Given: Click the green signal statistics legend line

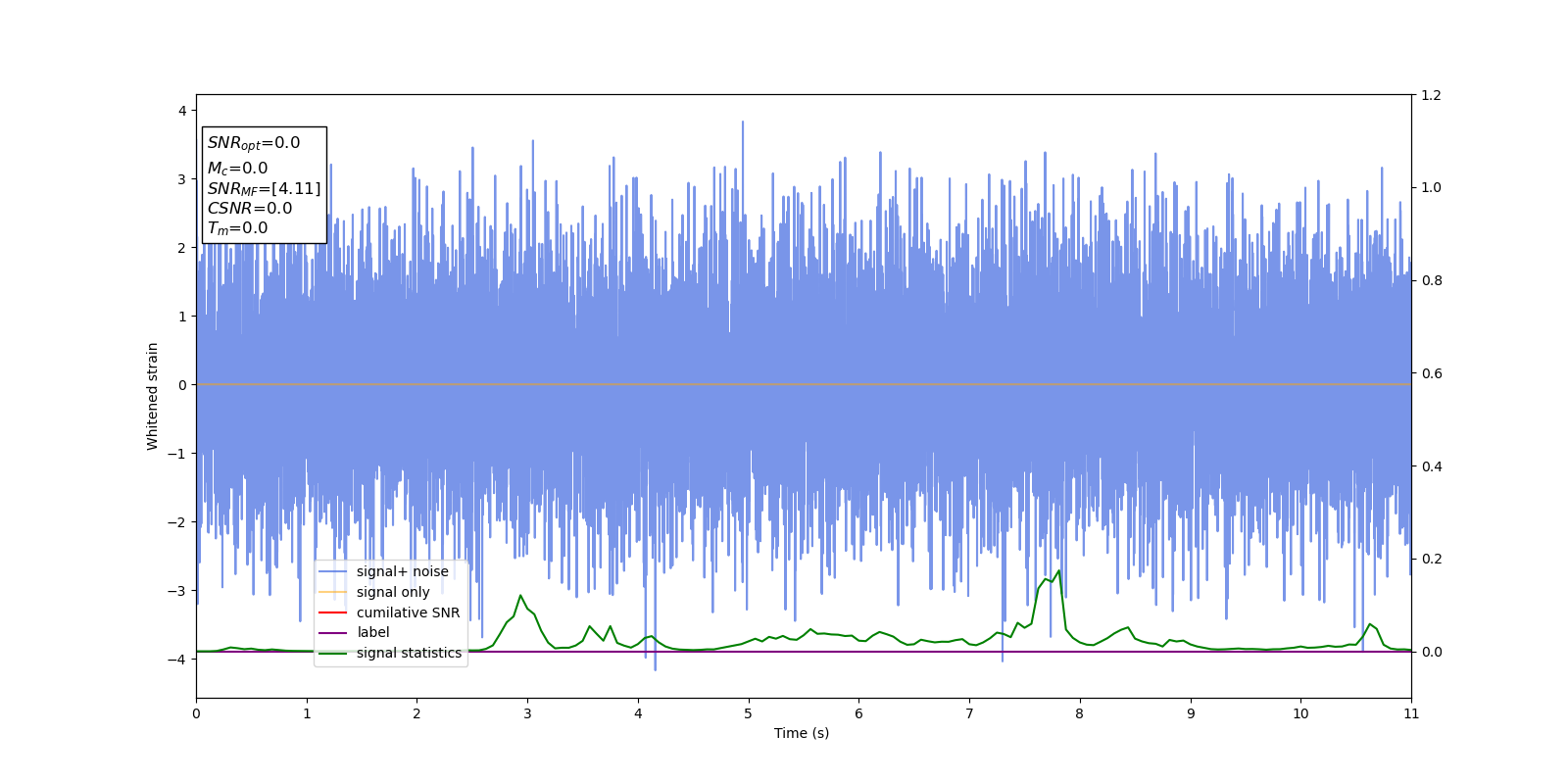Looking at the screenshot, I should click(333, 653).
